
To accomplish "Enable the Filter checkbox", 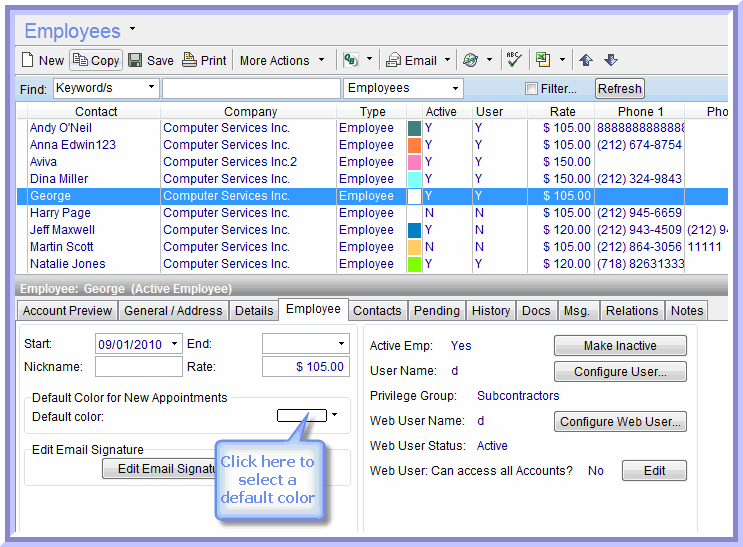I will (532, 89).
